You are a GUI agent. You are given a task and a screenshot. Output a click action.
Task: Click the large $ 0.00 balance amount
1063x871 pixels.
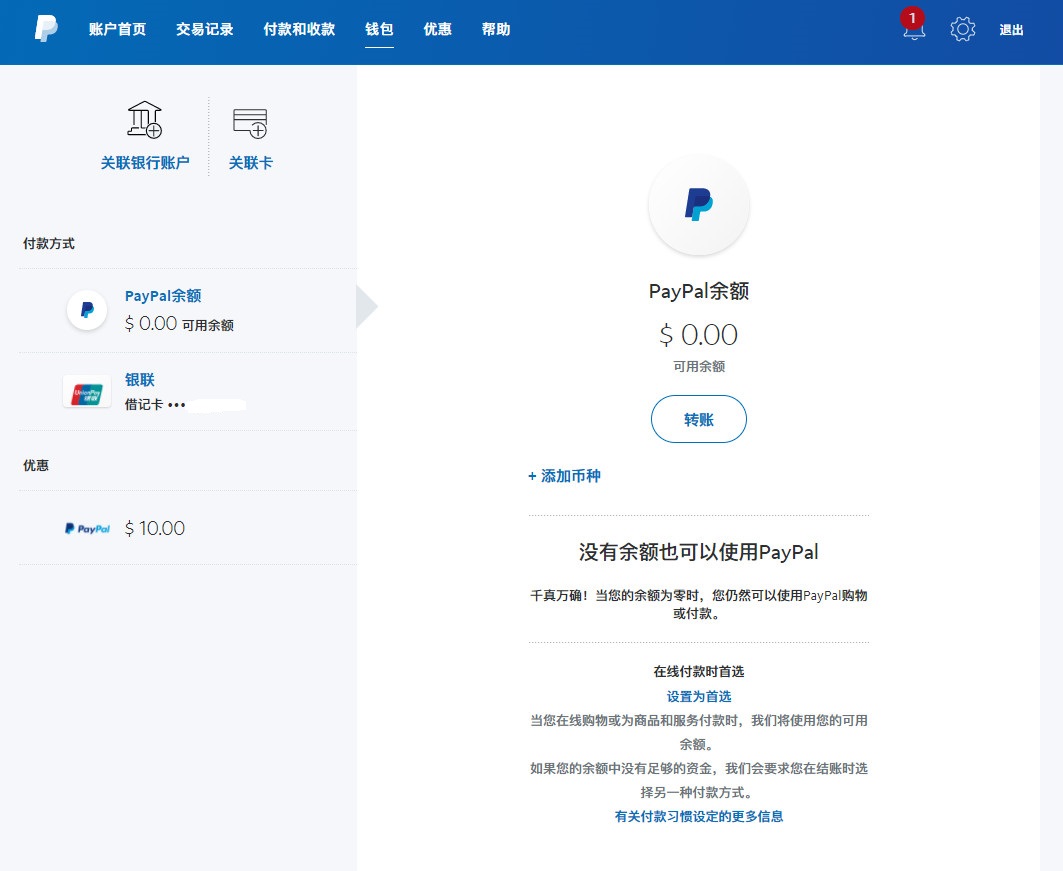[699, 335]
